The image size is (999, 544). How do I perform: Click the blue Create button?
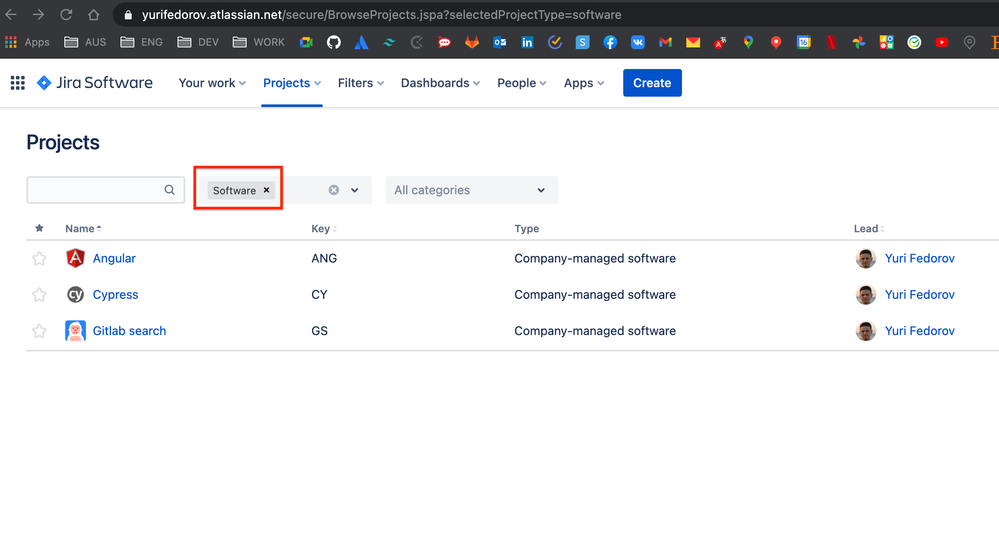(652, 83)
